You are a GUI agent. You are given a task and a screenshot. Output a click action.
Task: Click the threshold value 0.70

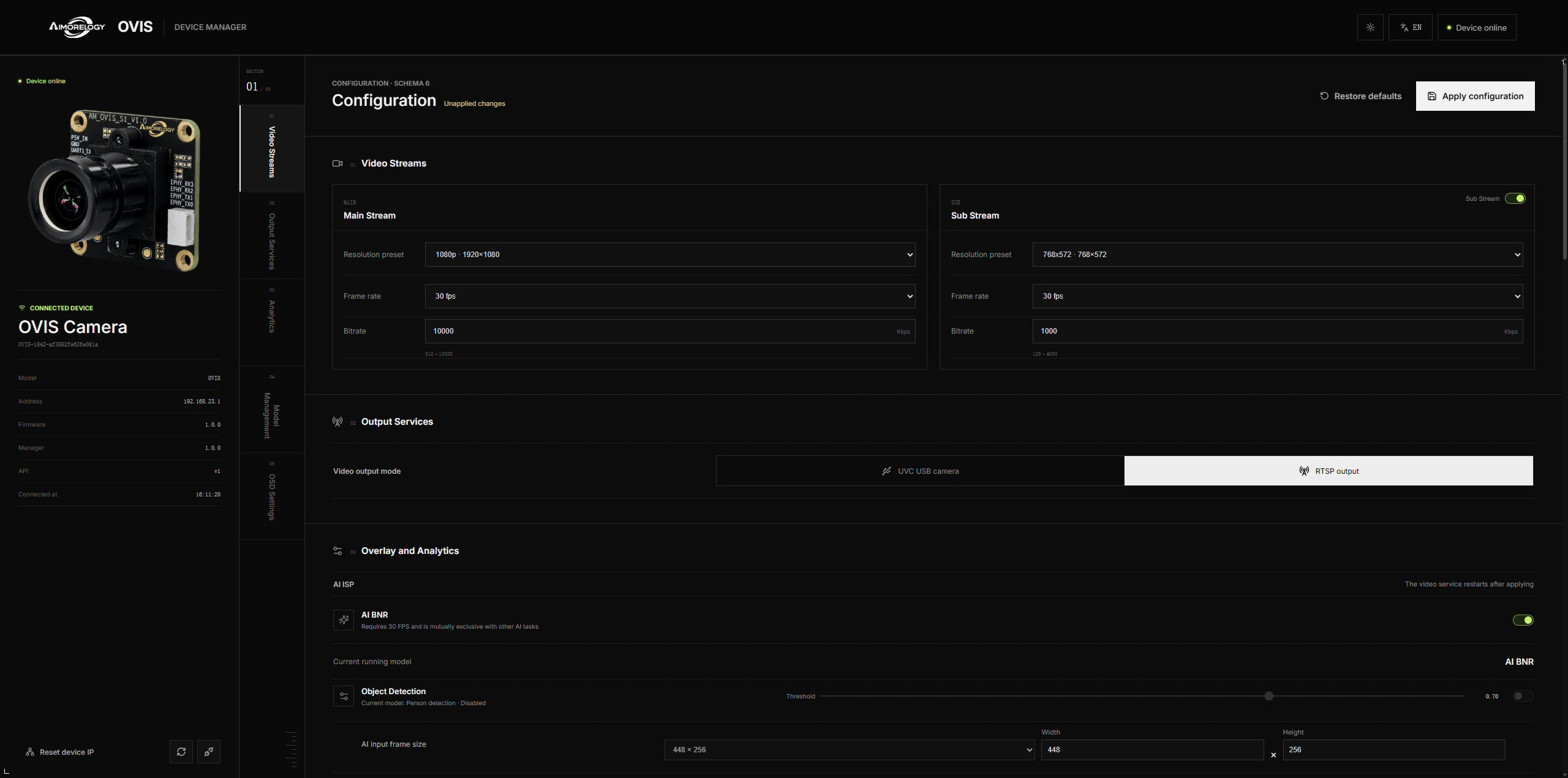point(1491,697)
